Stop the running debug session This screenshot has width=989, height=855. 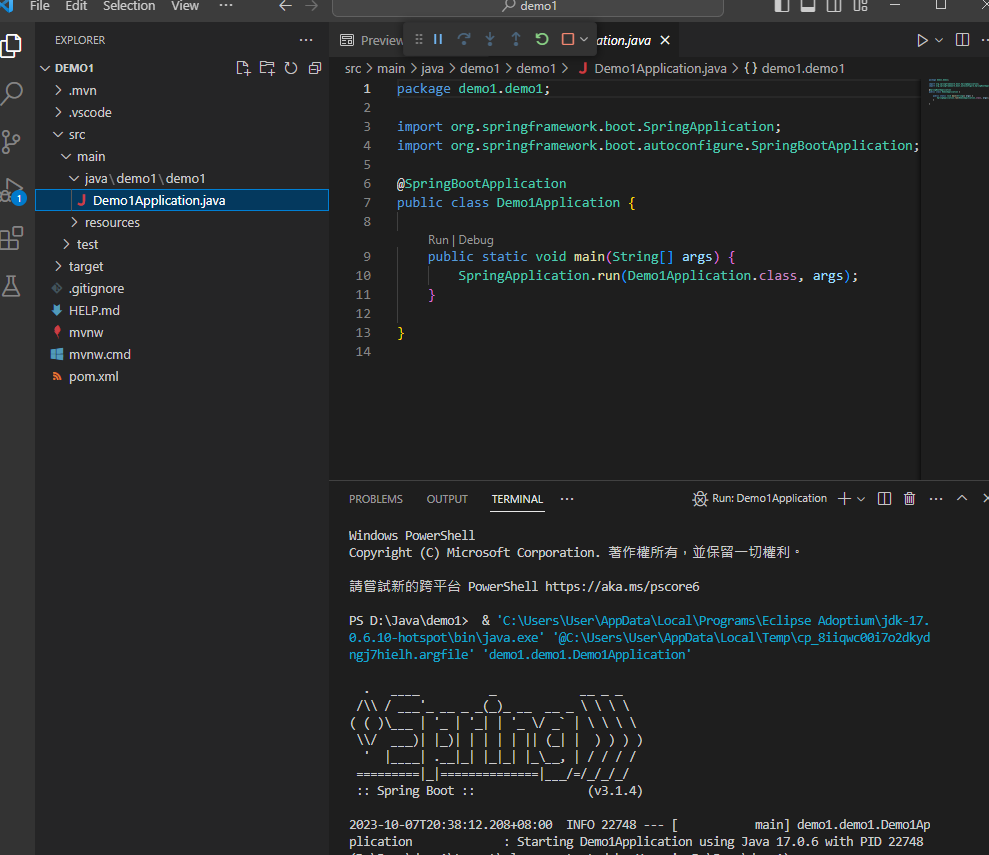(x=567, y=40)
